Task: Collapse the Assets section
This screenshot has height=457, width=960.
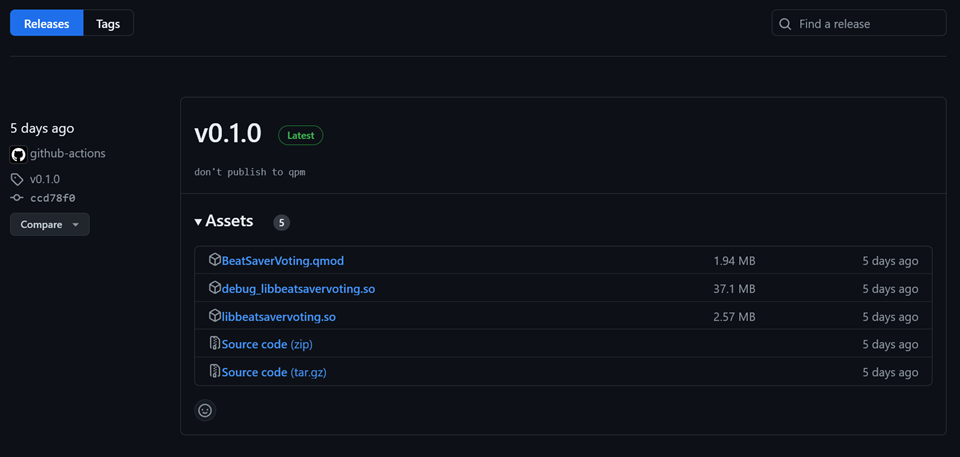Action: [224, 221]
